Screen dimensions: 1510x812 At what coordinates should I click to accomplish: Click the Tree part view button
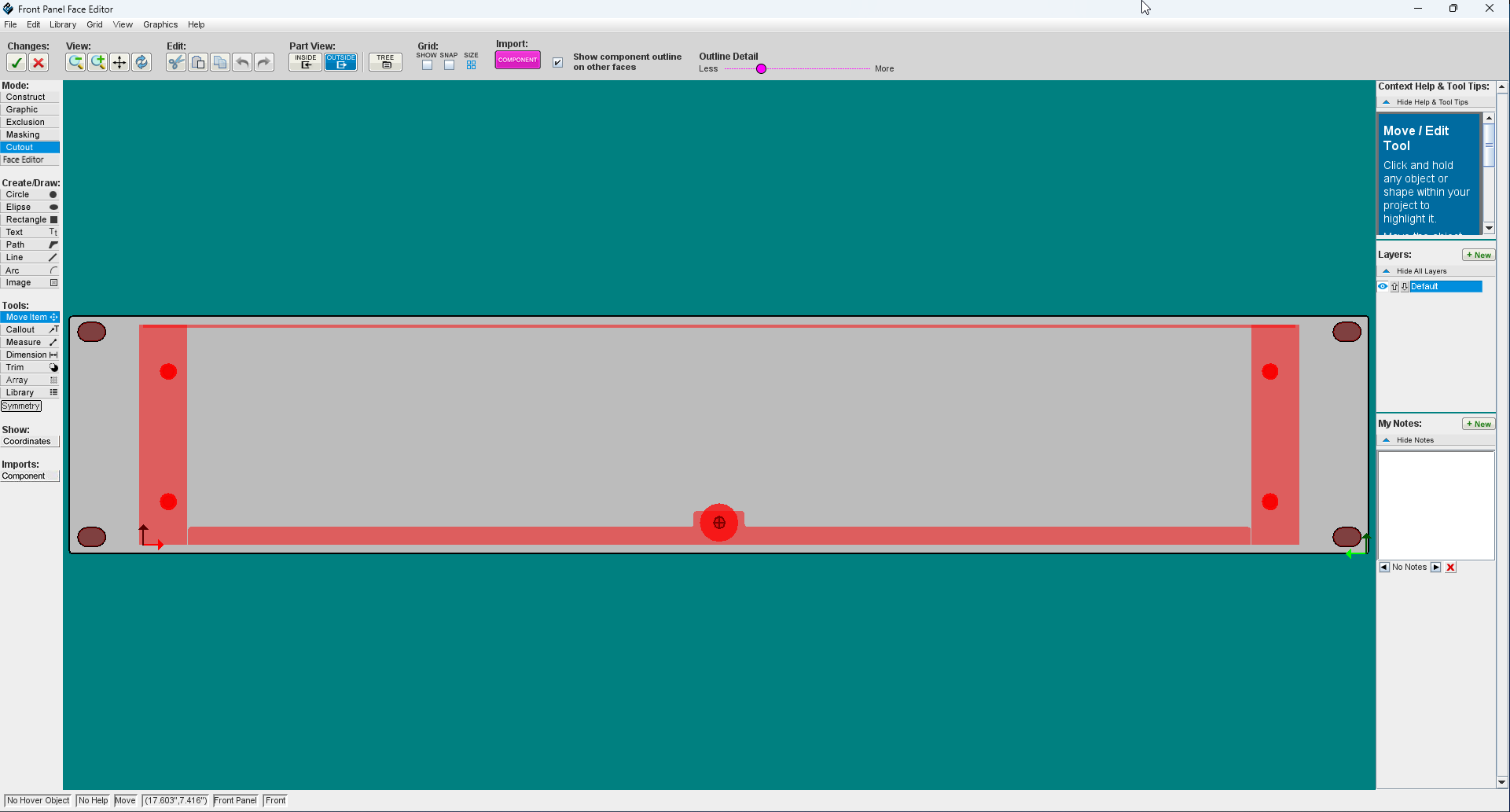[385, 61]
